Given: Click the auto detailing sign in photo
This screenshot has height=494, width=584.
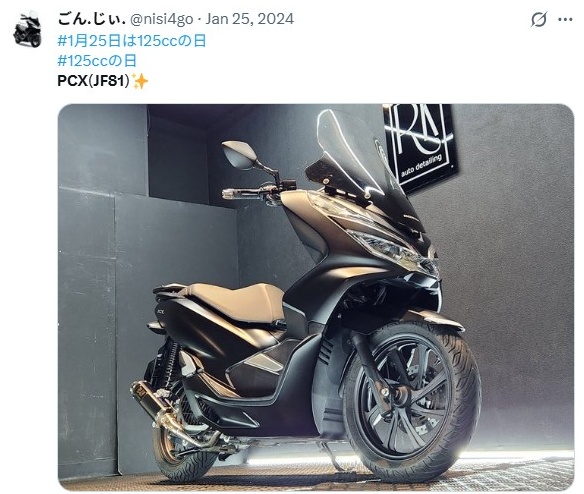Looking at the screenshot, I should point(420,146).
